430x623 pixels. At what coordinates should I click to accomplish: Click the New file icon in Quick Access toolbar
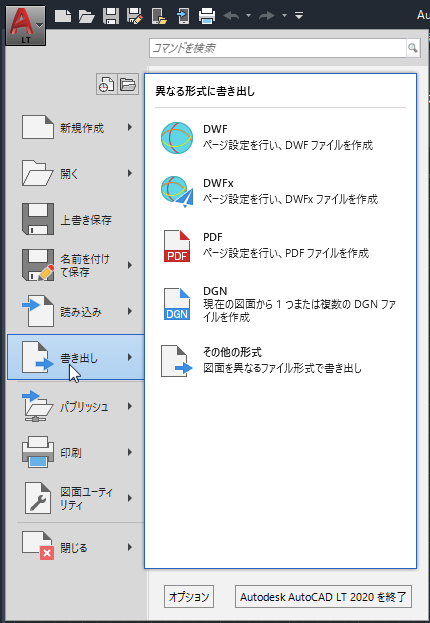[x=63, y=16]
